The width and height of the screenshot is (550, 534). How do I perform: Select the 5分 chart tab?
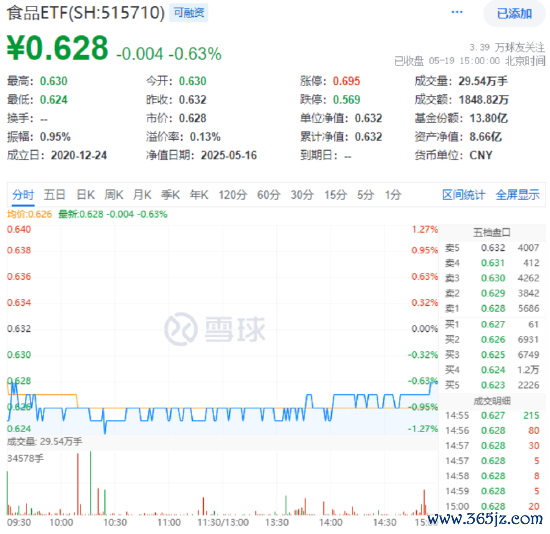[x=365, y=195]
